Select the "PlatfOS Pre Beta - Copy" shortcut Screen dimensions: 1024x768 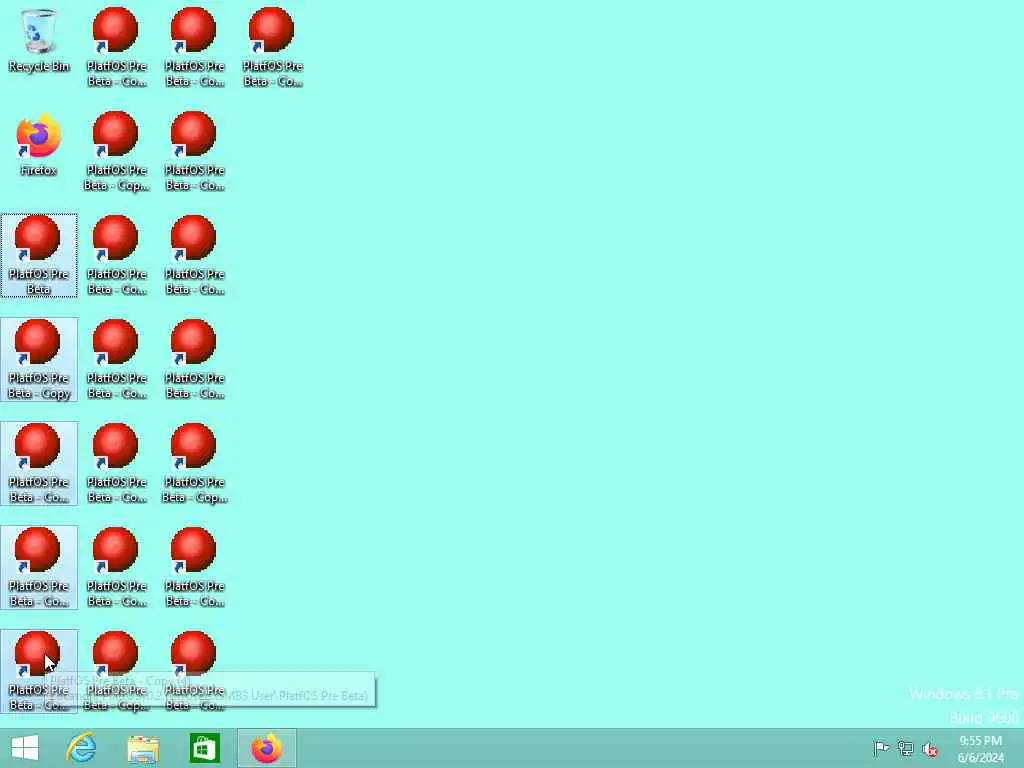[39, 359]
